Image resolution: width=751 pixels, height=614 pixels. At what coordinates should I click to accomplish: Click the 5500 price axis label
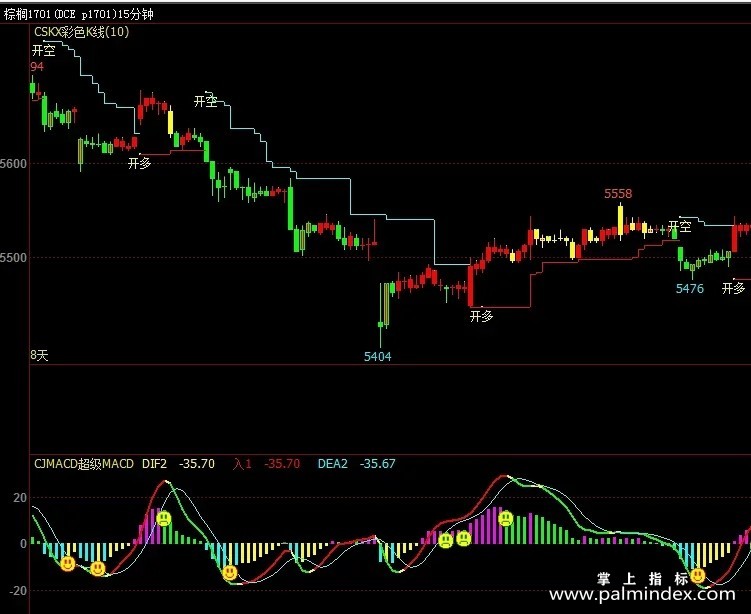click(x=13, y=258)
